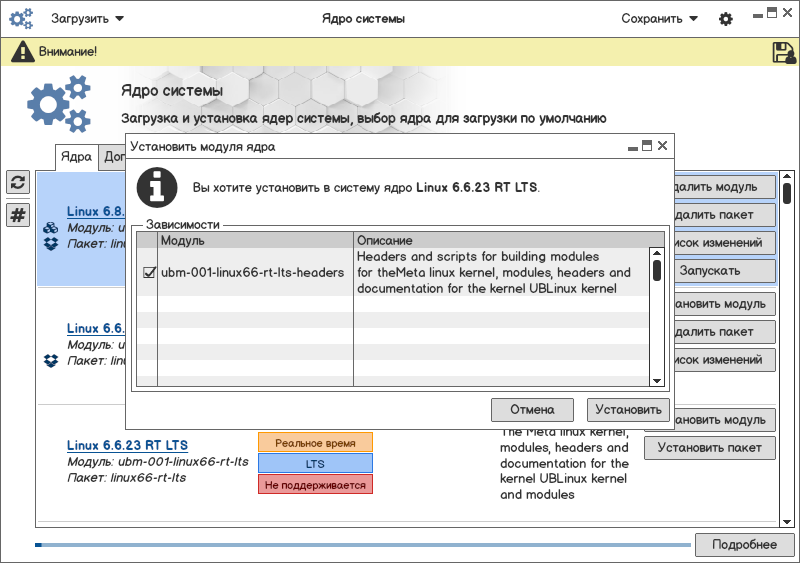Click the down arrow of the dependencies list scrollbar
This screenshot has width=800, height=563.
[x=657, y=380]
